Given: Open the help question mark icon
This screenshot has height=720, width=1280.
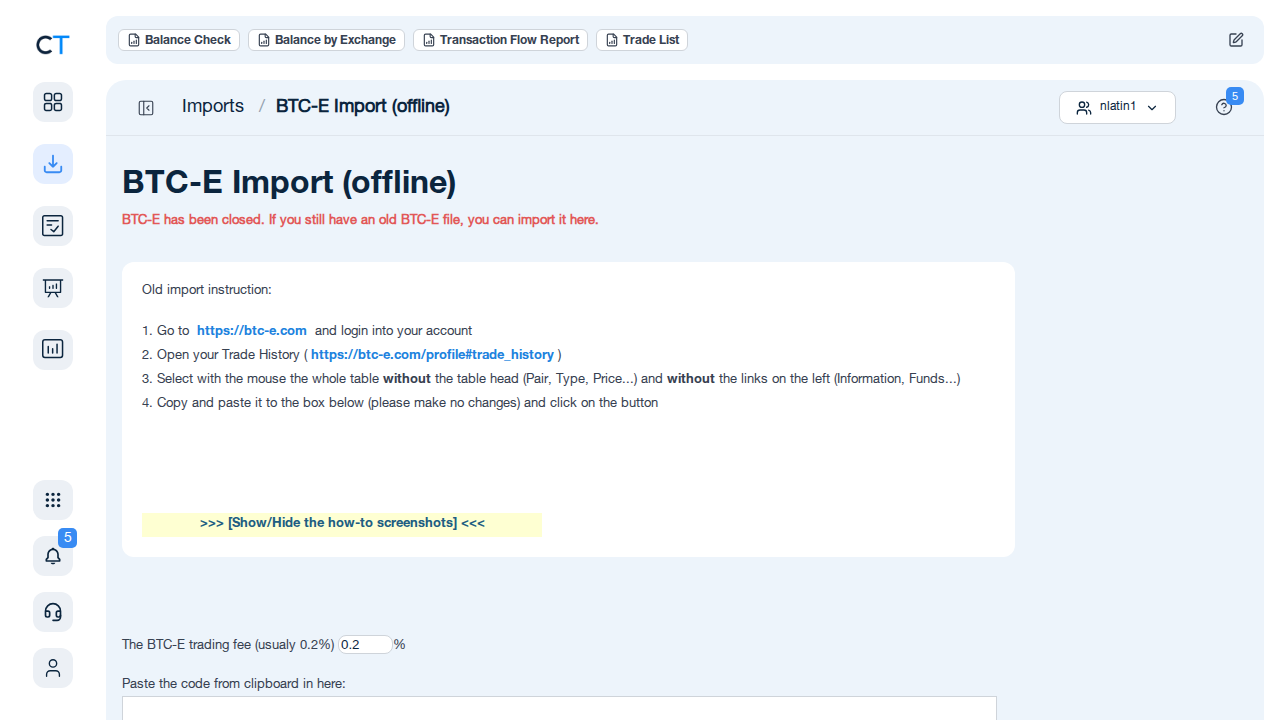Looking at the screenshot, I should pos(1224,107).
